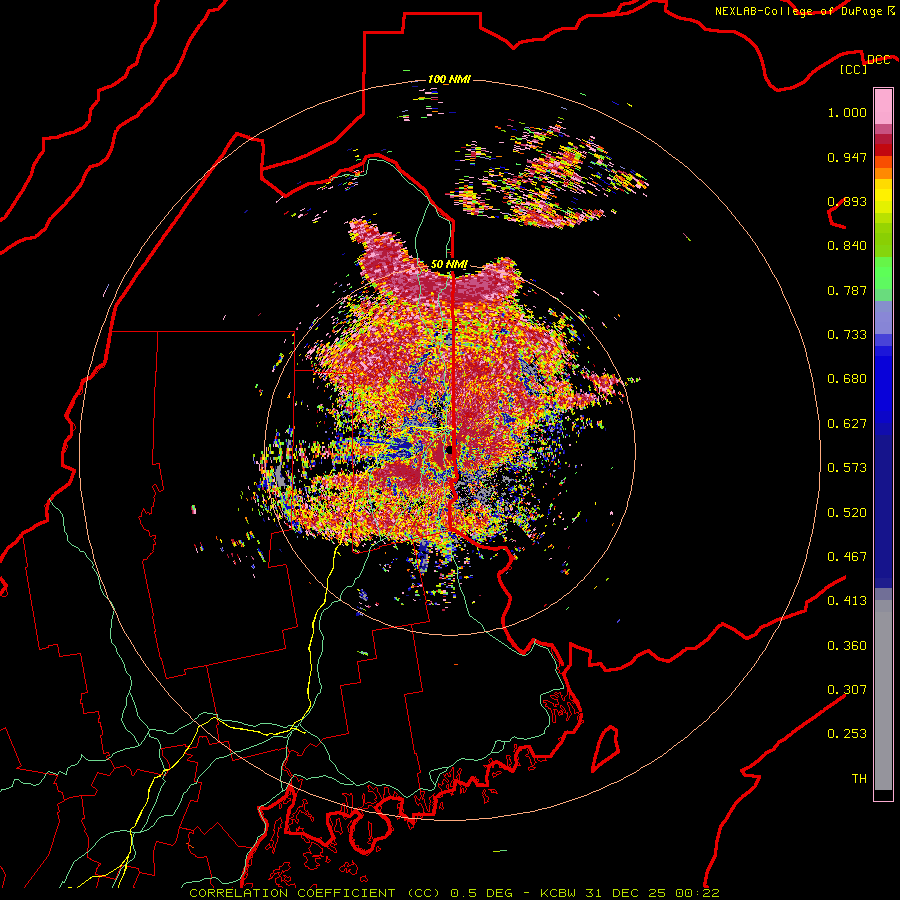The image size is (900, 900).
Task: Click the 0.627 legend value
Action: [x=847, y=424]
